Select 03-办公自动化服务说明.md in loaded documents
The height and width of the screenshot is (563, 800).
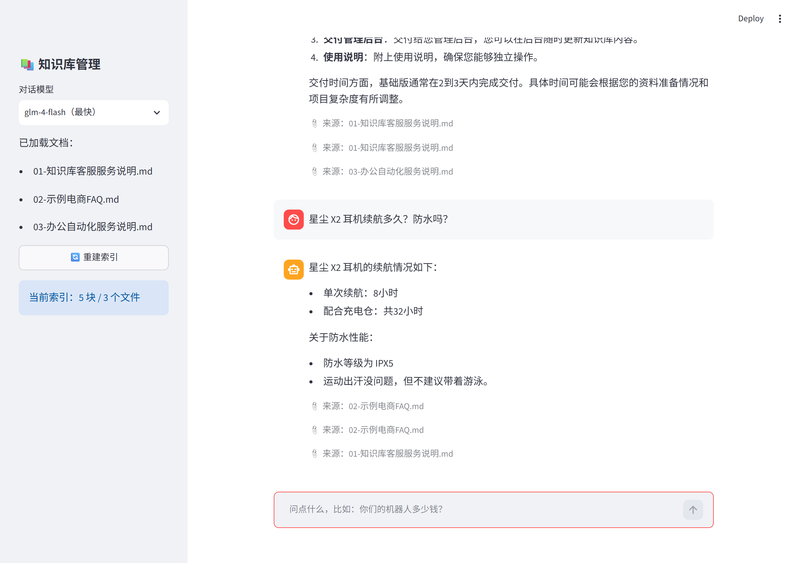[x=93, y=227]
